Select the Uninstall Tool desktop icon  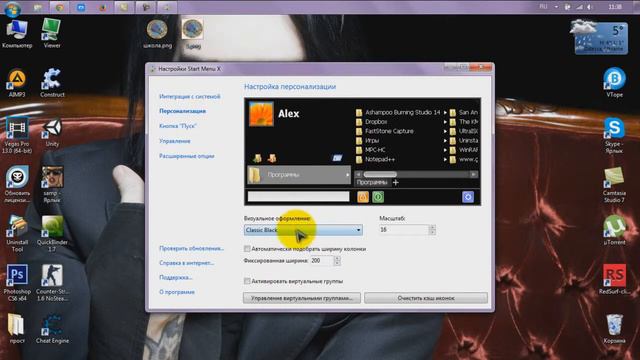click(17, 234)
